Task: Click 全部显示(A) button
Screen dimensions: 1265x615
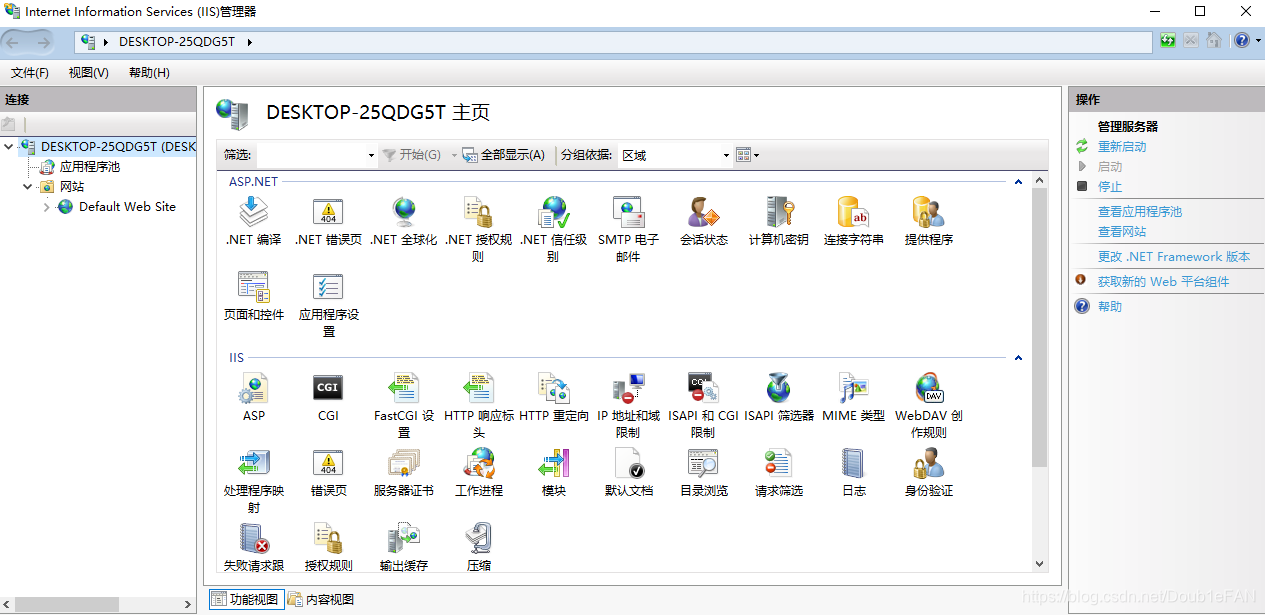Action: click(x=504, y=155)
